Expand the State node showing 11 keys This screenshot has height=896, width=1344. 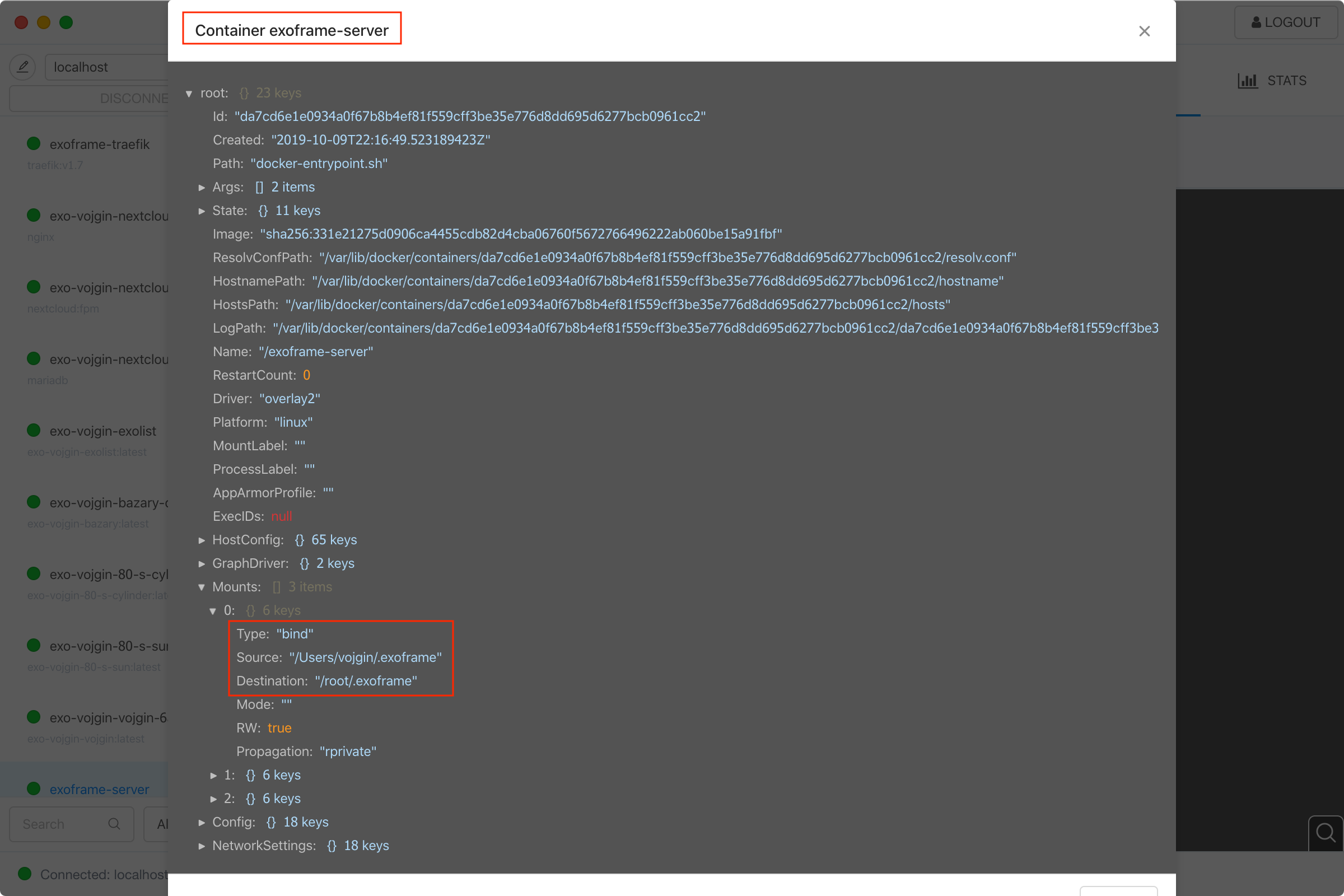pyautogui.click(x=202, y=211)
